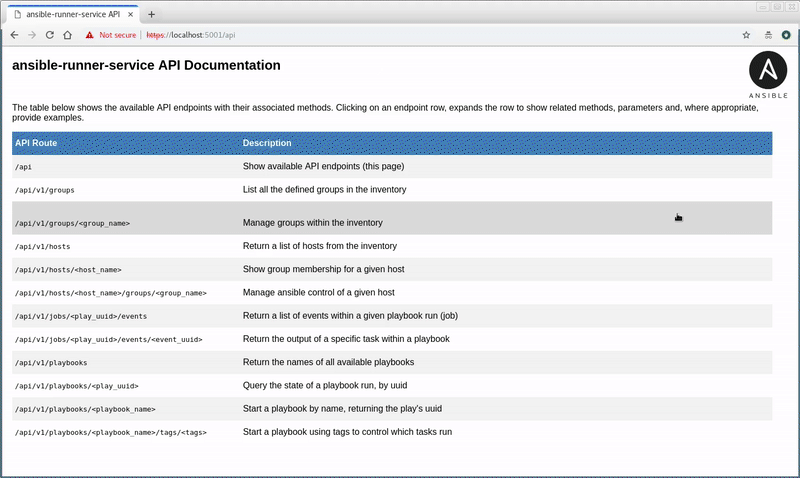Click 'Show available API endpoints (this page)'

click(x=323, y=166)
